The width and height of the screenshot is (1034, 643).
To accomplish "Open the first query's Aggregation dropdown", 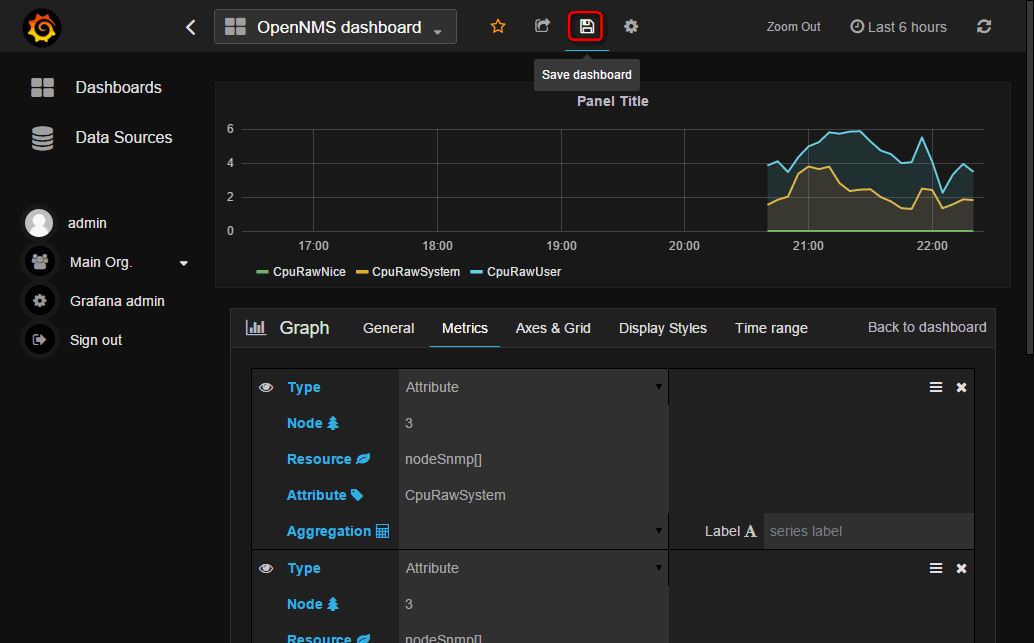I will click(x=533, y=531).
